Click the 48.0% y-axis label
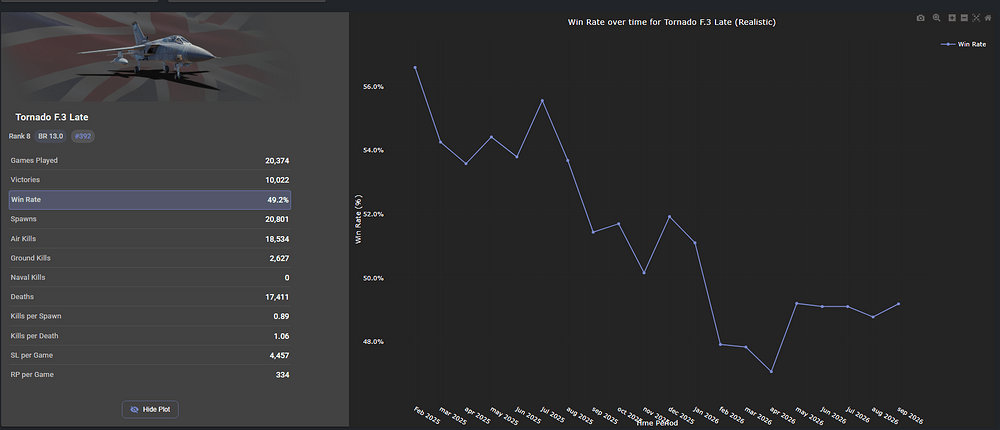This screenshot has height=430, width=1000. pyautogui.click(x=373, y=342)
